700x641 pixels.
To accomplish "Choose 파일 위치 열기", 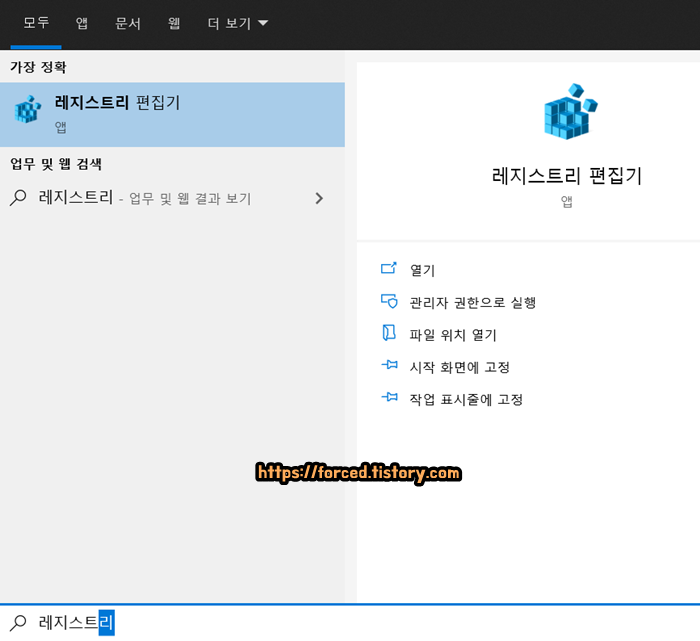I will coord(453,335).
